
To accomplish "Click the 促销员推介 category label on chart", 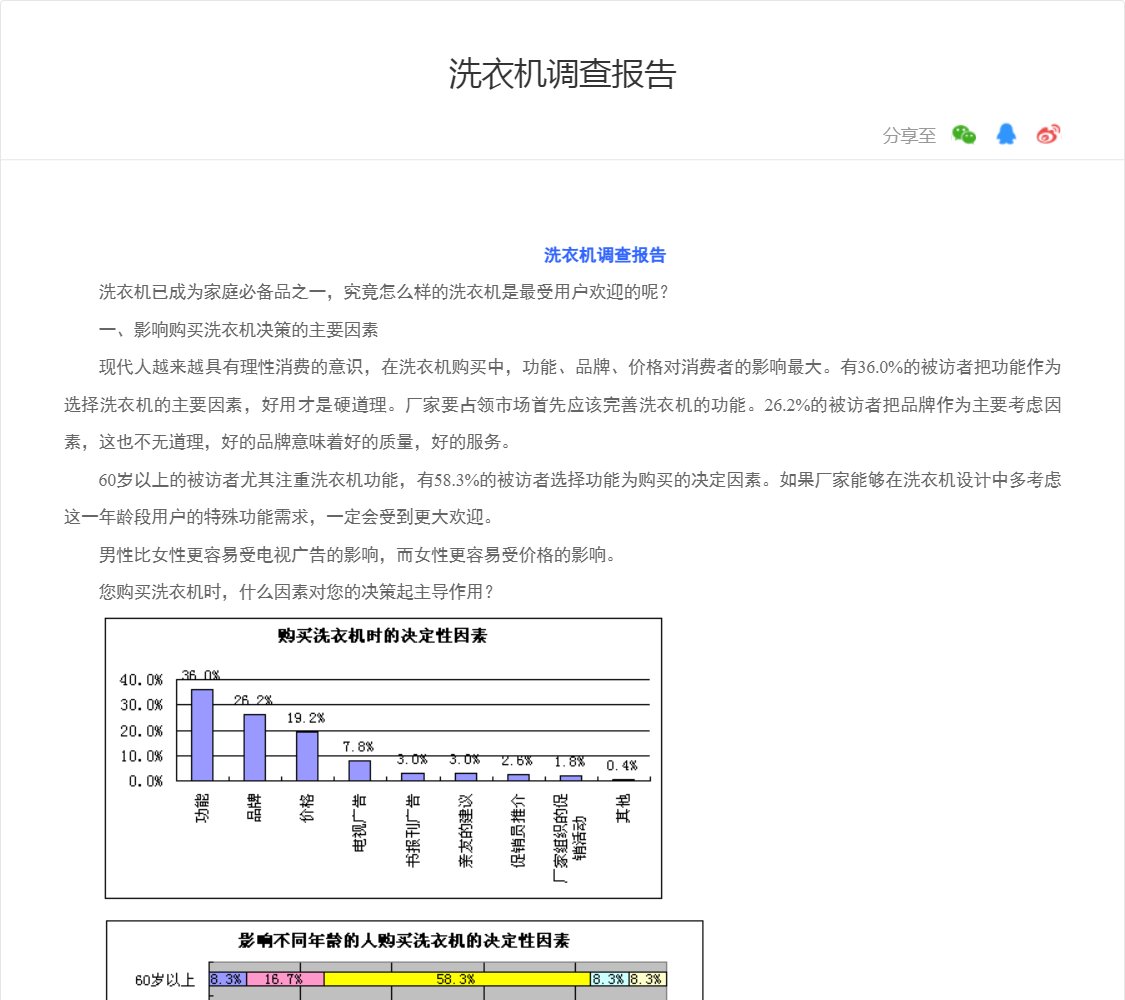I will [x=518, y=830].
